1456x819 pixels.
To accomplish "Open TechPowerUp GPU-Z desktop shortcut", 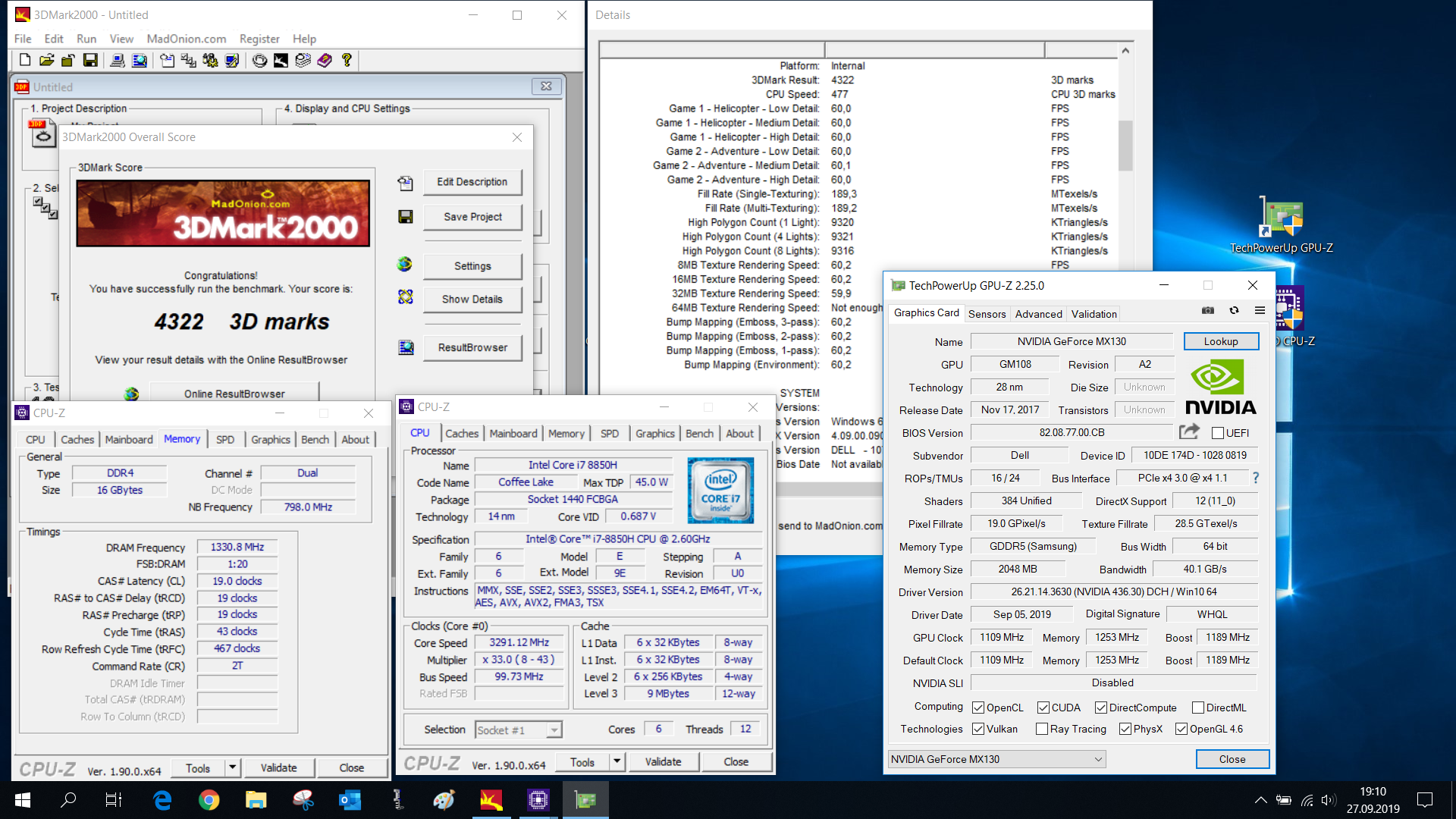I will coord(1282,226).
